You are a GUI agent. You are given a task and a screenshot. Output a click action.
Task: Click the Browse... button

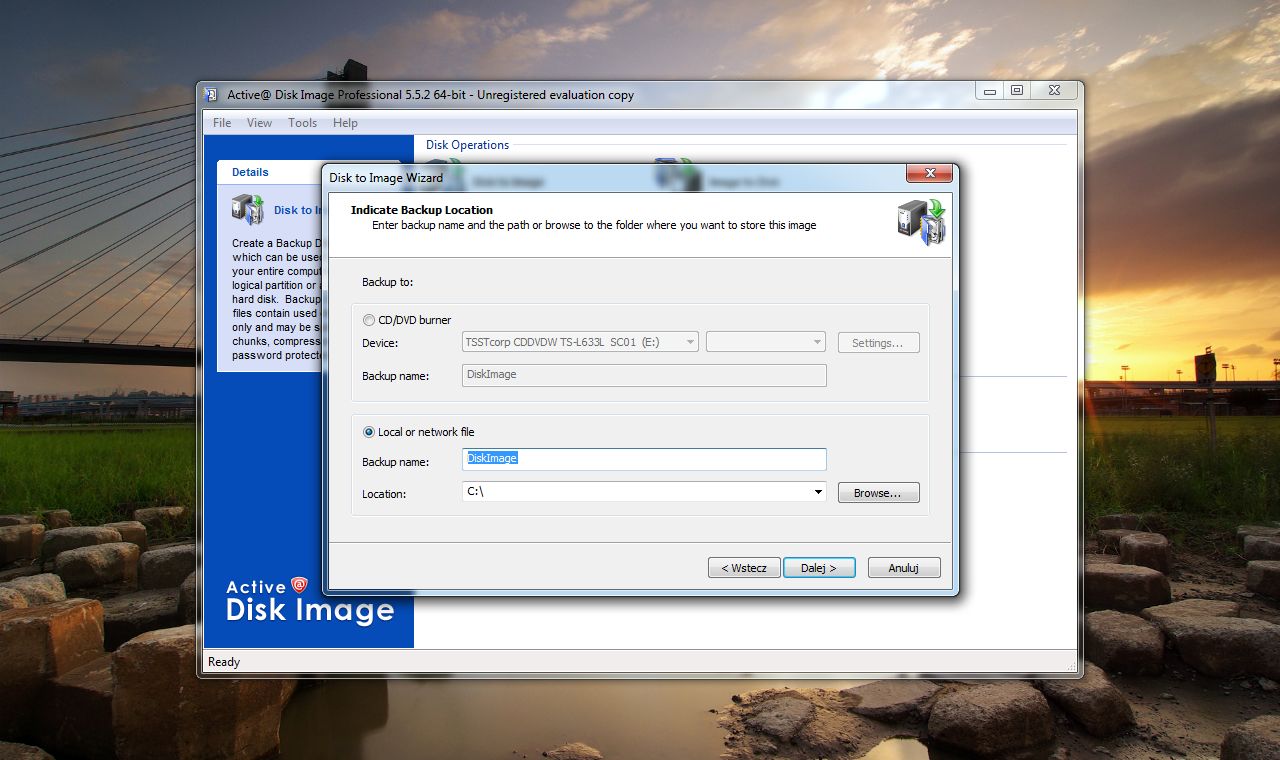[878, 493]
